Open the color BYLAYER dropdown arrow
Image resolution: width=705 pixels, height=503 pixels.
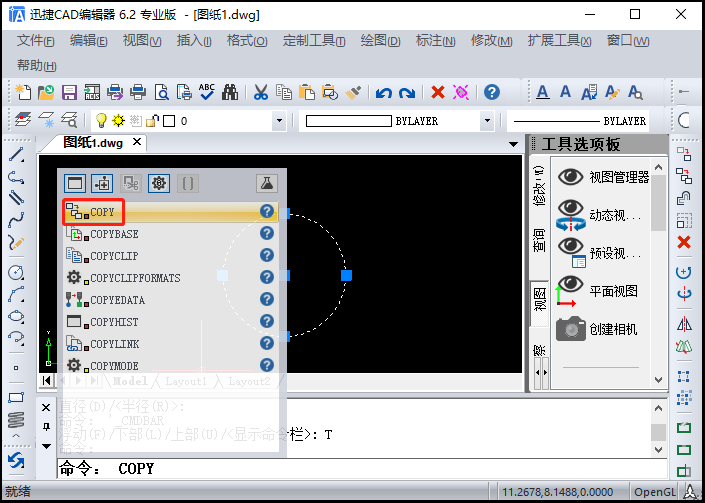click(x=487, y=120)
